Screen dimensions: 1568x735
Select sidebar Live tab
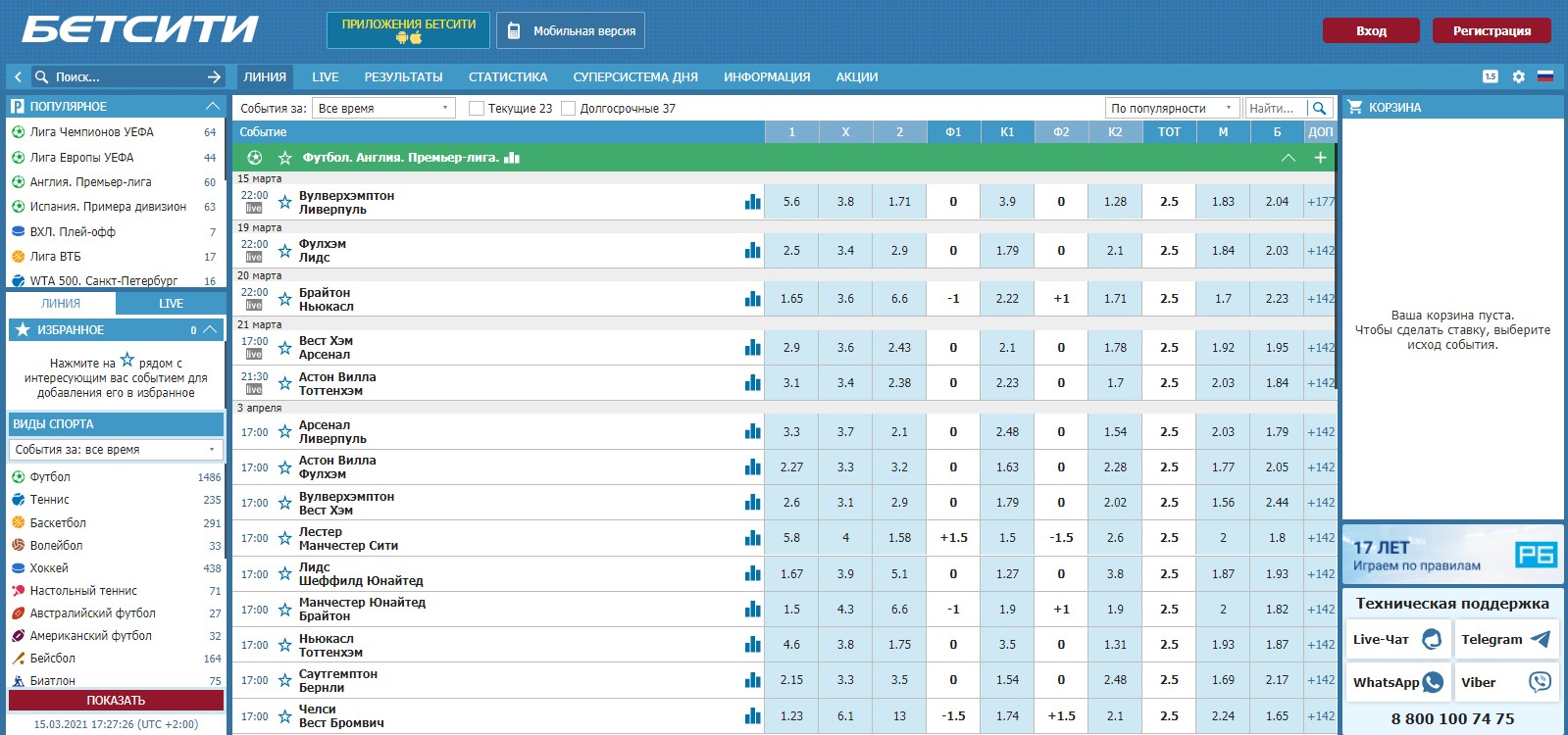tap(171, 304)
